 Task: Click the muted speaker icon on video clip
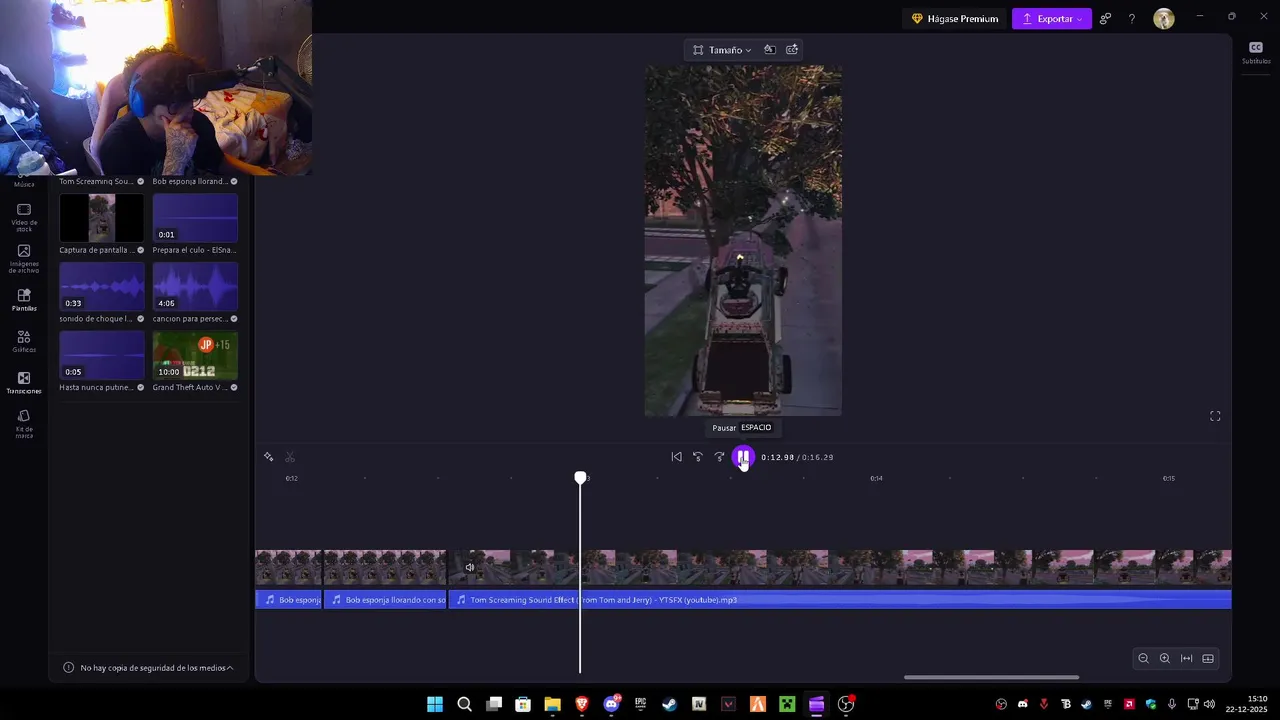(x=469, y=567)
